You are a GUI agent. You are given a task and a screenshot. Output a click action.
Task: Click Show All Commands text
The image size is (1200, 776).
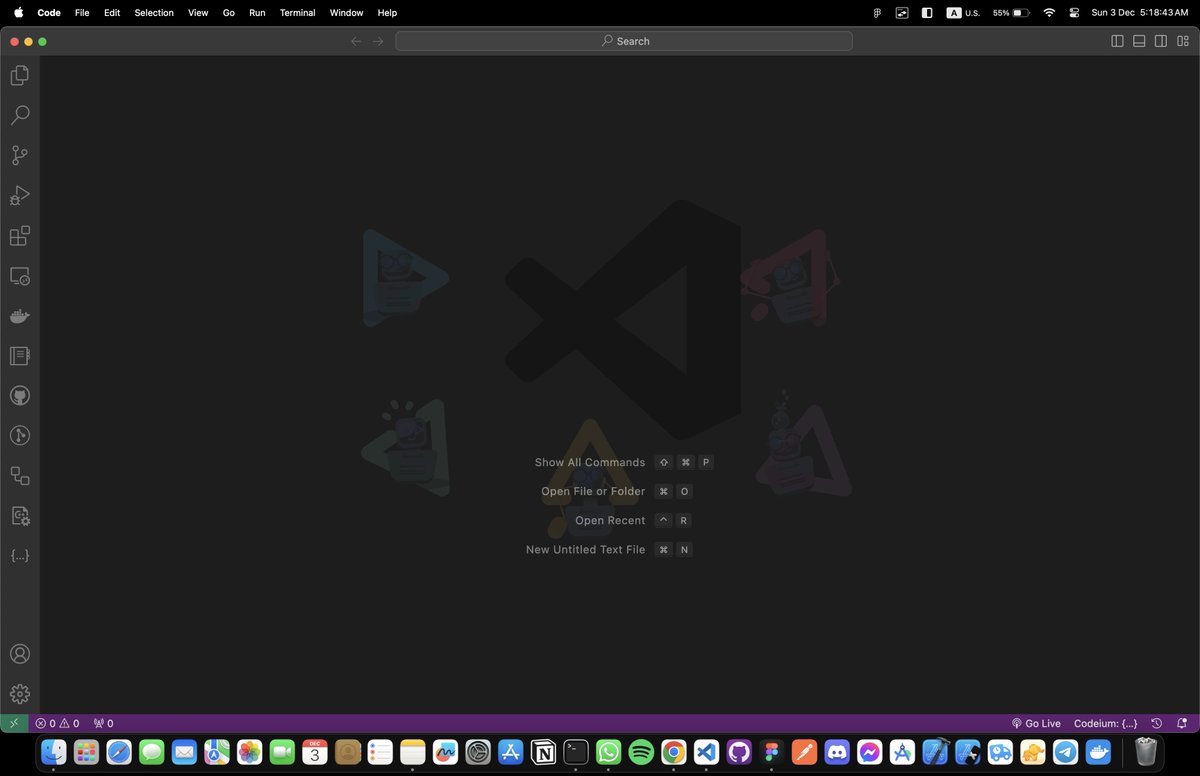[x=590, y=462]
